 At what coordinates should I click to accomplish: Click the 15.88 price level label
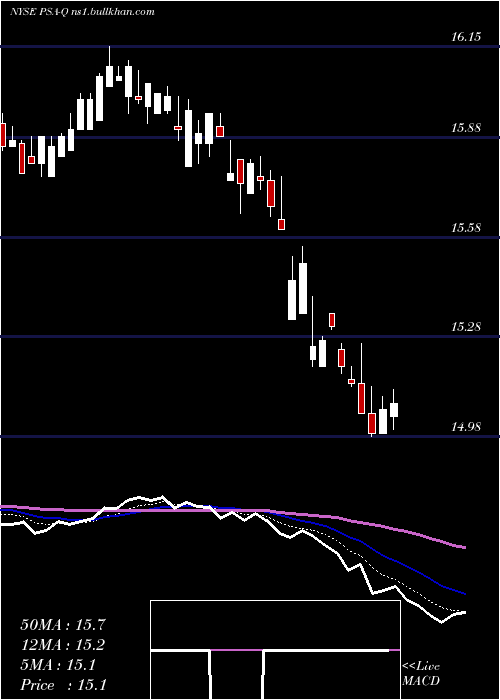(x=466, y=128)
